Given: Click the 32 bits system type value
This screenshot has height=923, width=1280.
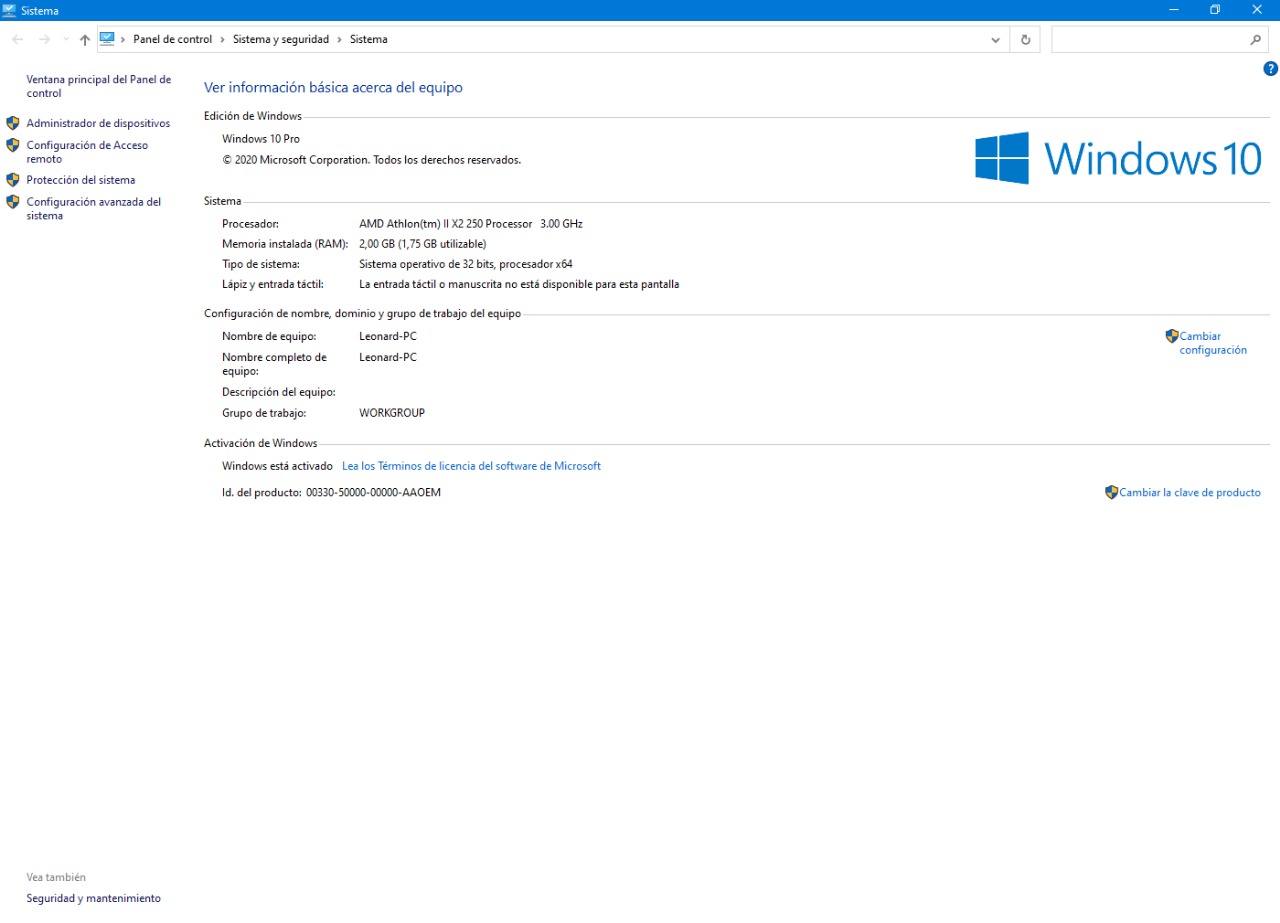Looking at the screenshot, I should coord(466,264).
